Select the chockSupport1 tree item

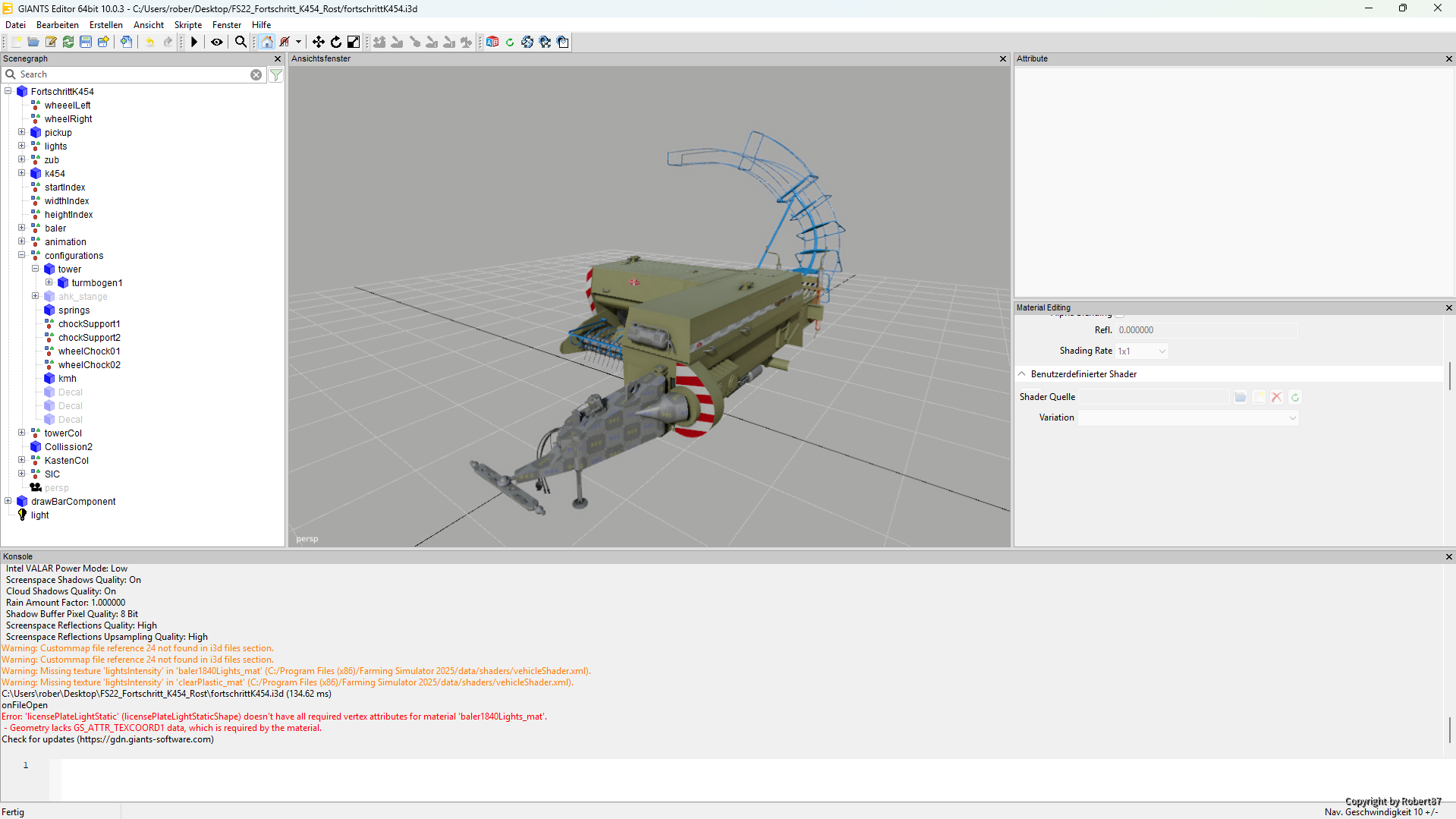pos(89,324)
